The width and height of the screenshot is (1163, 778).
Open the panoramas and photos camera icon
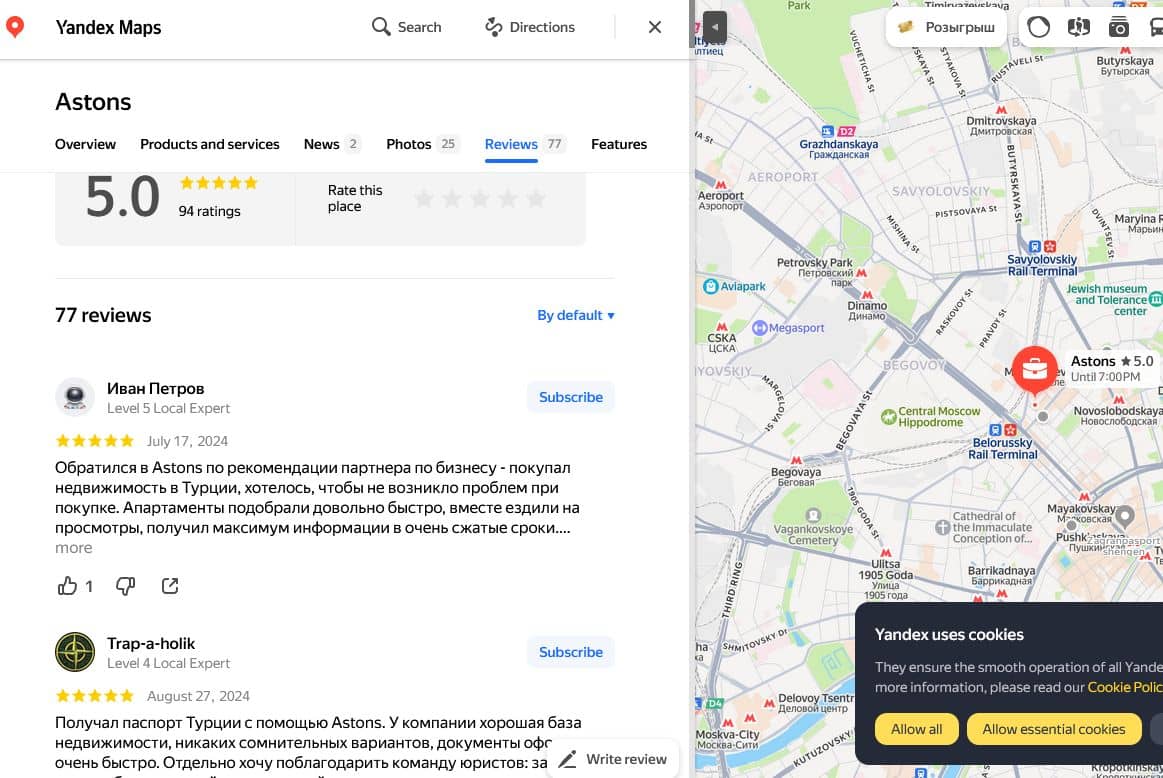[1118, 27]
